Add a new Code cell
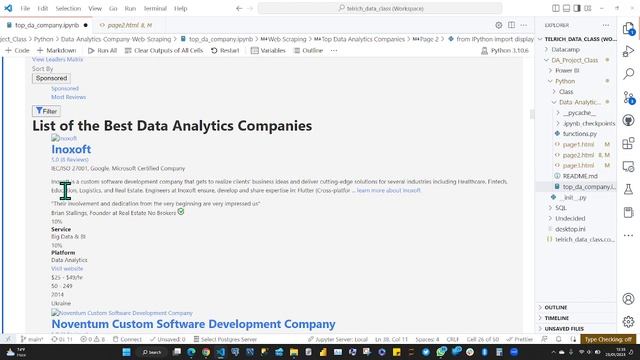The height and width of the screenshot is (360, 640). [x=17, y=51]
